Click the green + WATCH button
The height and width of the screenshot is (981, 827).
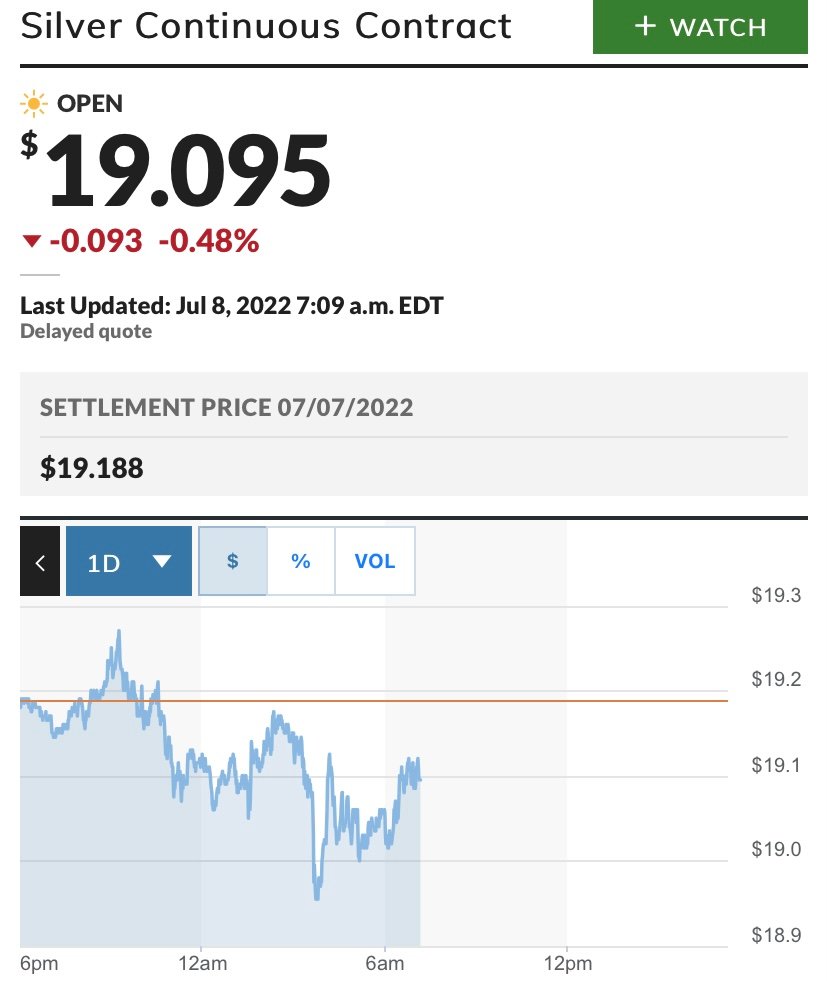[x=700, y=27]
